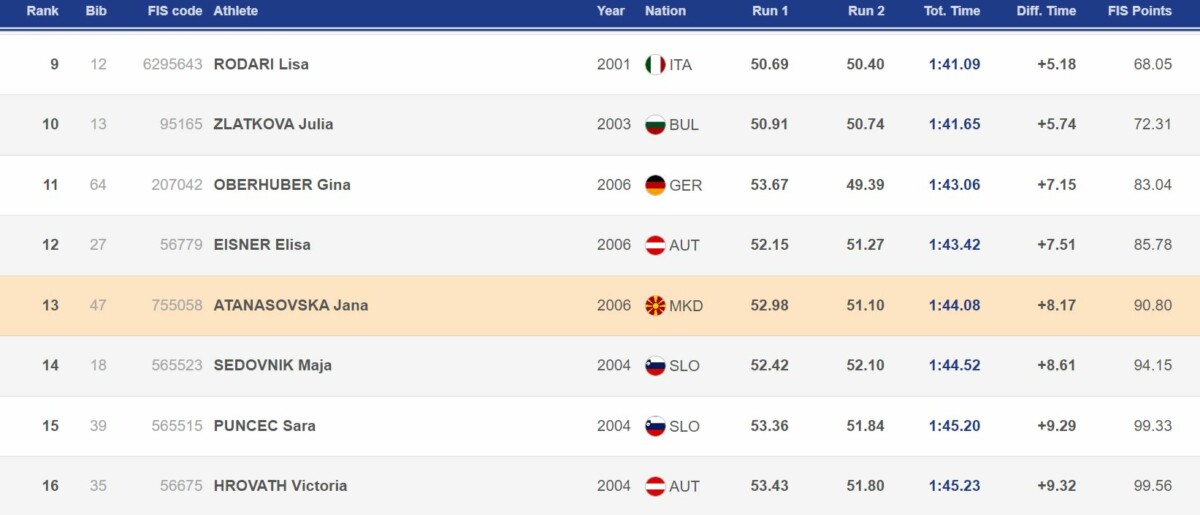Click FIS code 6295643
This screenshot has height=515, width=1200.
(x=173, y=64)
